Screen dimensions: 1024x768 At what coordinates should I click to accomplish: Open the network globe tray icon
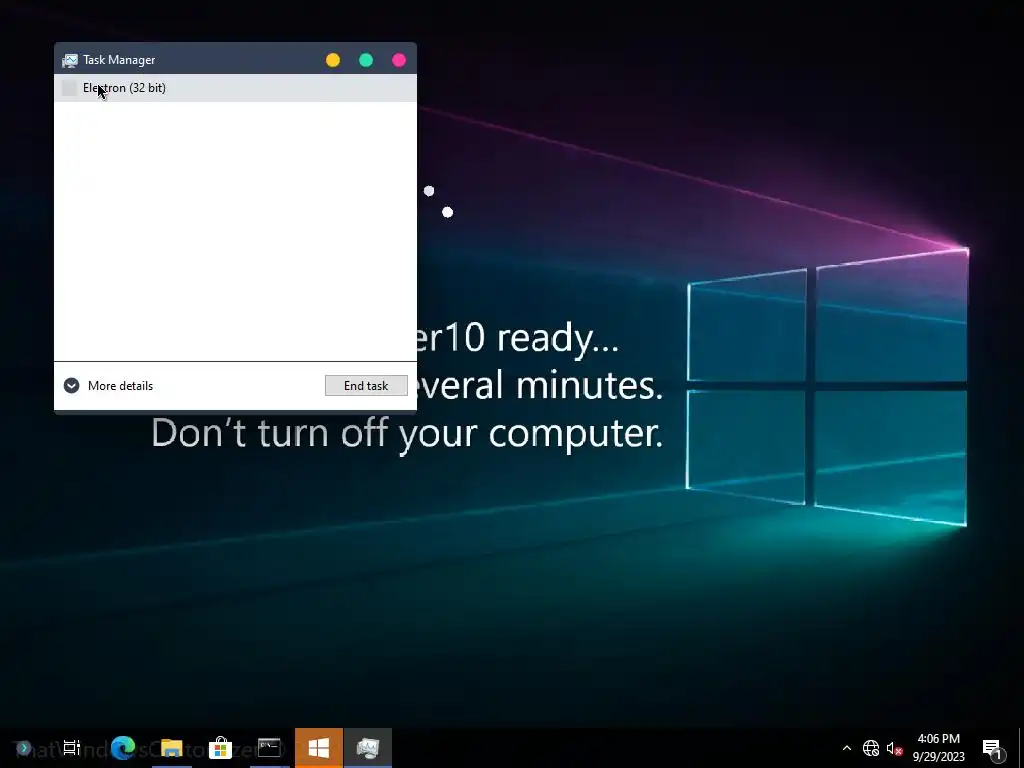pyautogui.click(x=871, y=748)
